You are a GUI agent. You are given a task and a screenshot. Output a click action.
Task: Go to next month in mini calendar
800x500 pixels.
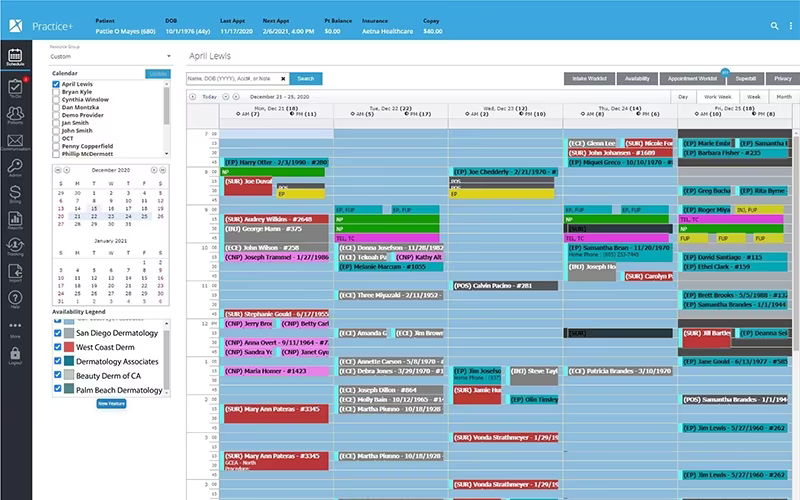tap(154, 170)
